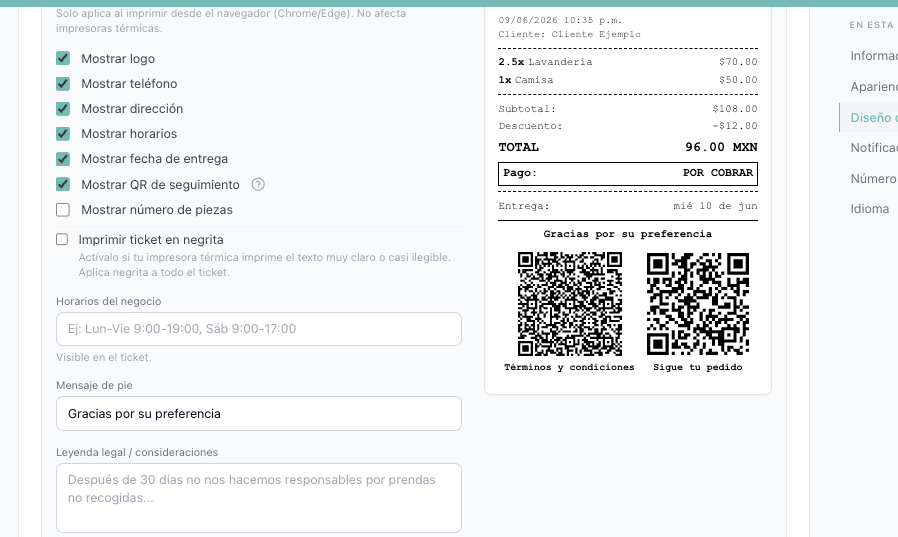
Task: Click the Sigue tu pedido QR code
Action: tap(698, 304)
